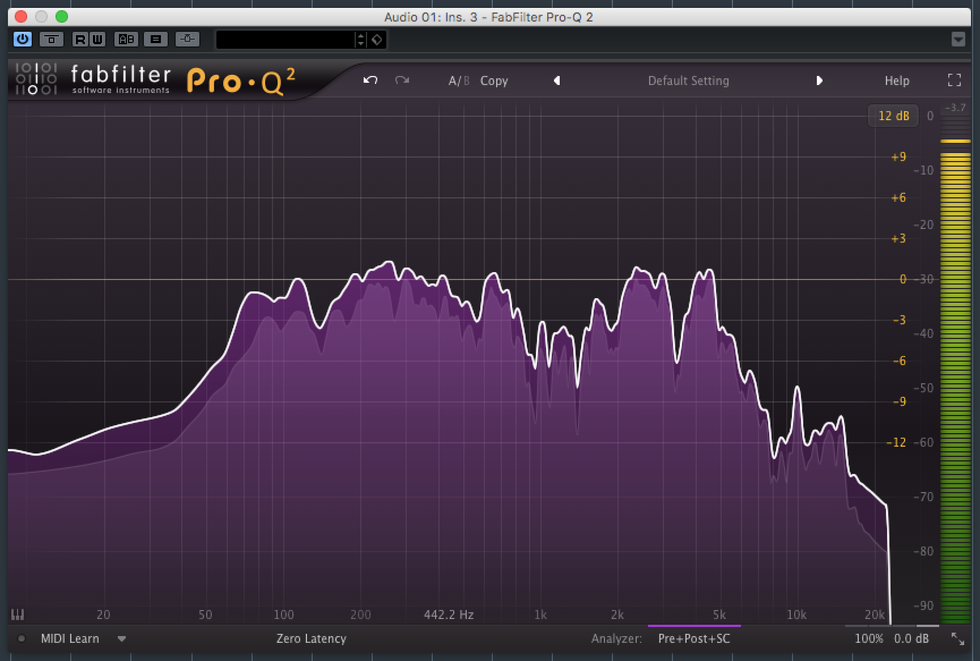Click the macOS green zoom button
This screenshot has height=661, width=980.
point(61,16)
